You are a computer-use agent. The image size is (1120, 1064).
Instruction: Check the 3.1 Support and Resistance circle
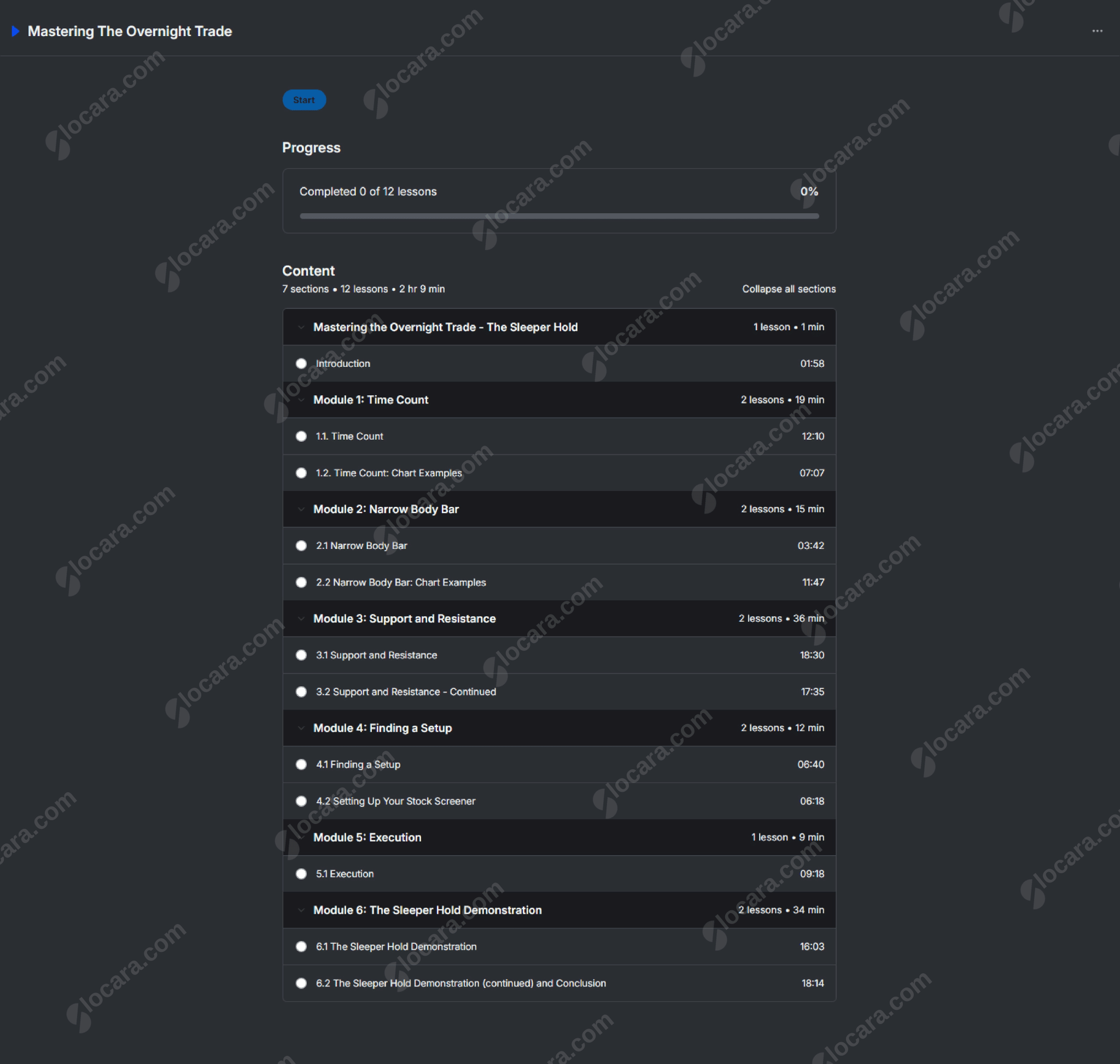(x=301, y=655)
